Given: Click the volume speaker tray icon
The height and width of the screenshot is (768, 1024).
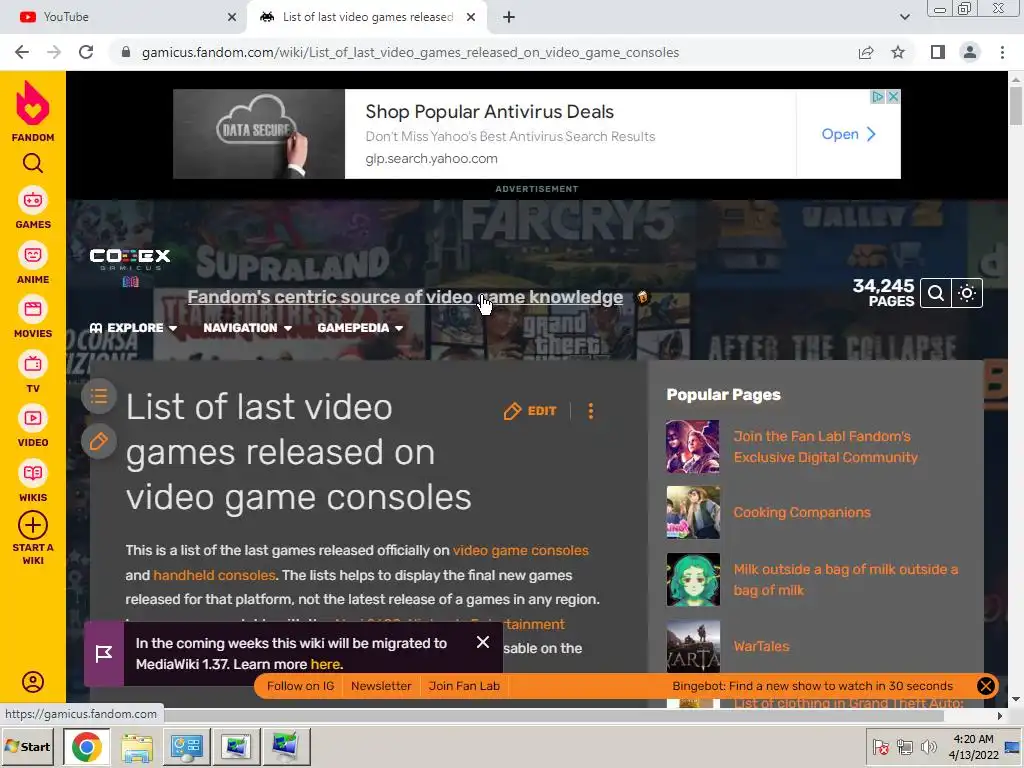Looking at the screenshot, I should pos(928,746).
